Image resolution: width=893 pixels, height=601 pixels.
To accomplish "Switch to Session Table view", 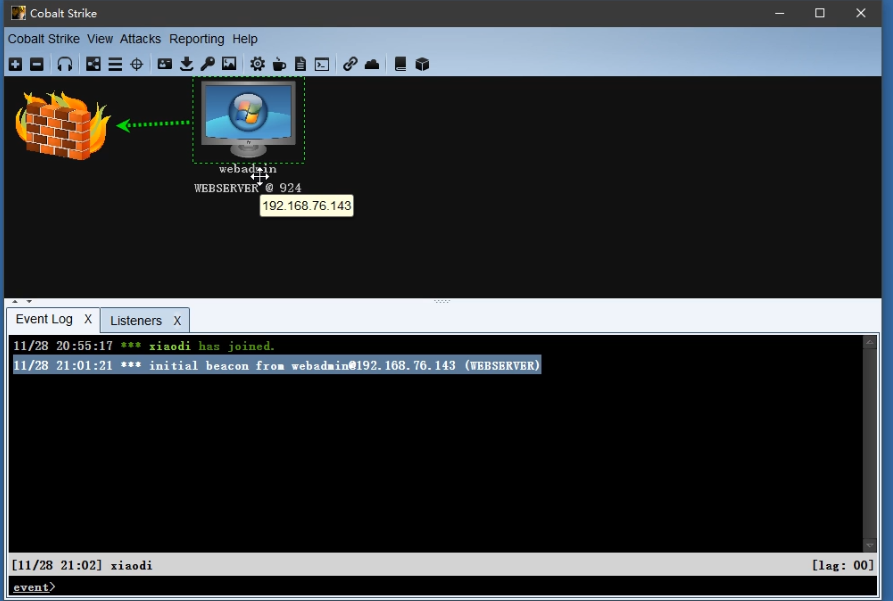I will point(115,64).
